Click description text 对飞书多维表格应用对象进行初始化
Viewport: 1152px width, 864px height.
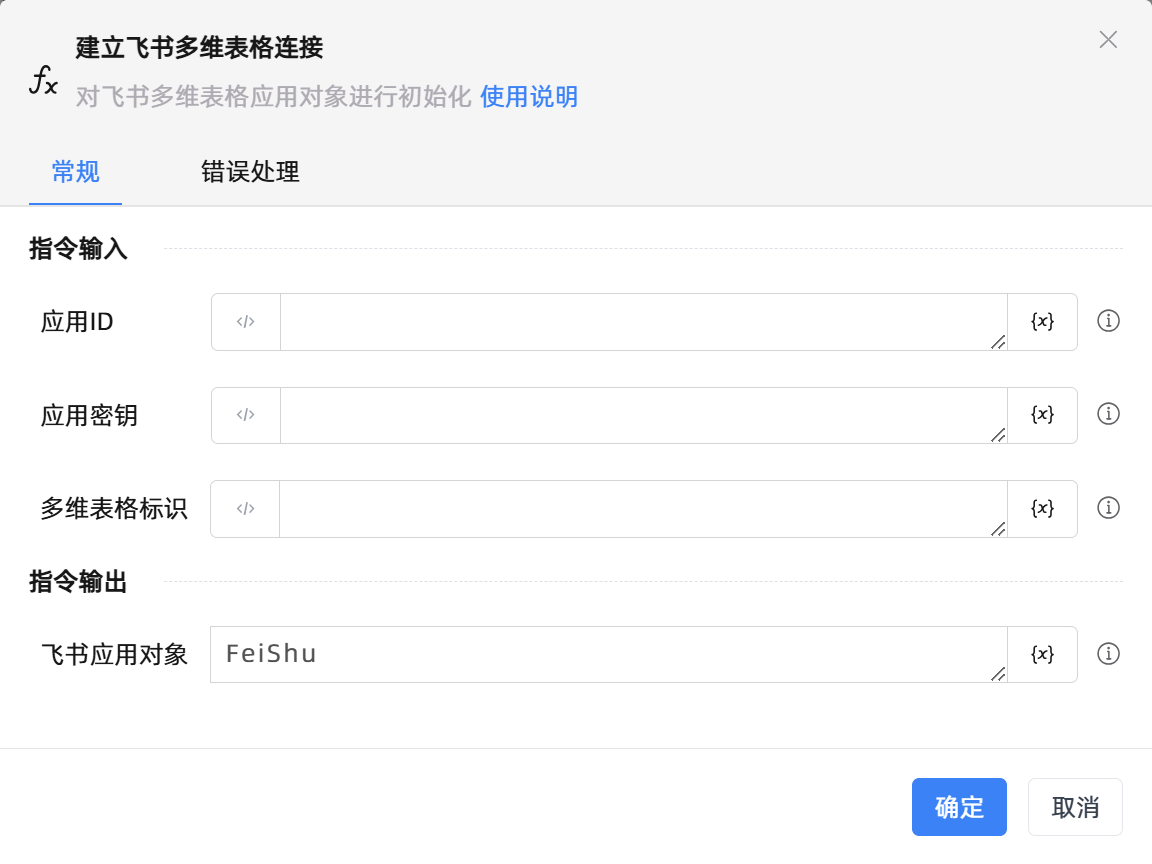273,96
